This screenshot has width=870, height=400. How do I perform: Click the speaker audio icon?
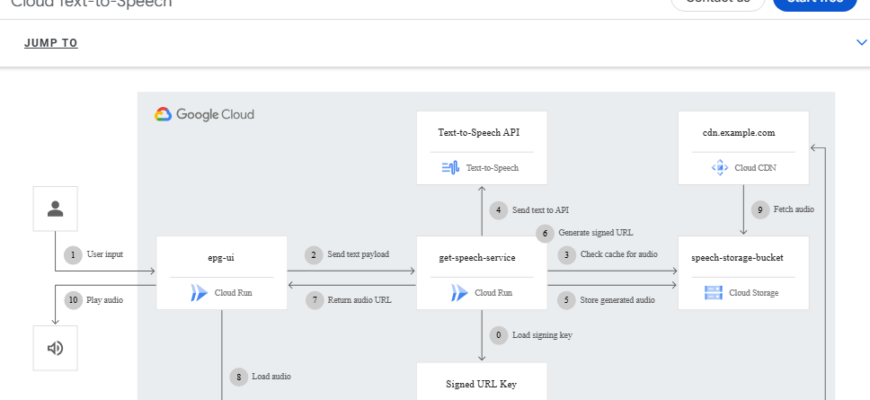point(55,348)
